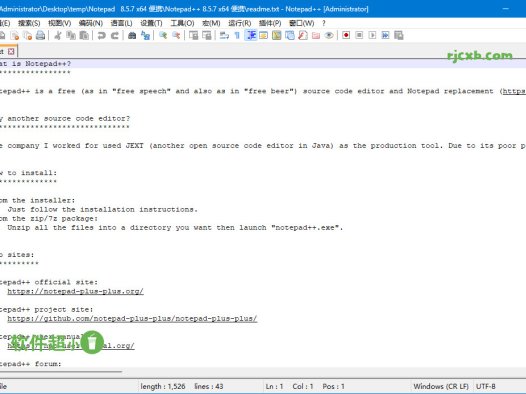Undo the last edit with Undo icon
The width and height of the screenshot is (526, 394).
click(101, 35)
